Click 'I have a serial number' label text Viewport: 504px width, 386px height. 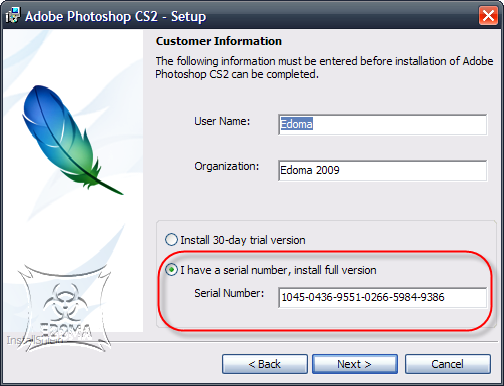[x=278, y=270]
